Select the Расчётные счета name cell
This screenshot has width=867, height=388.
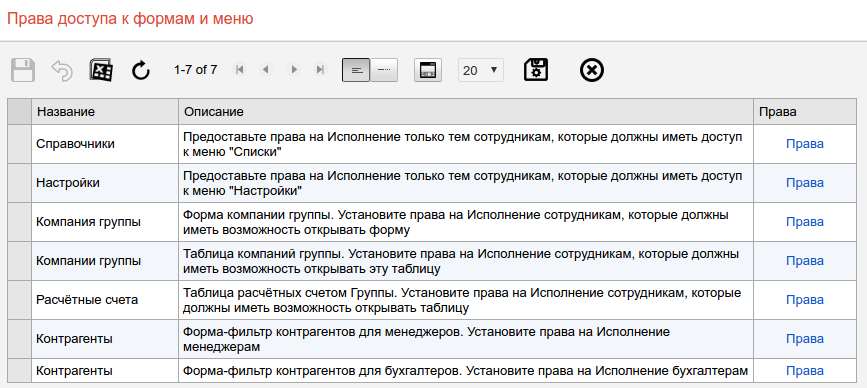[x=105, y=300]
